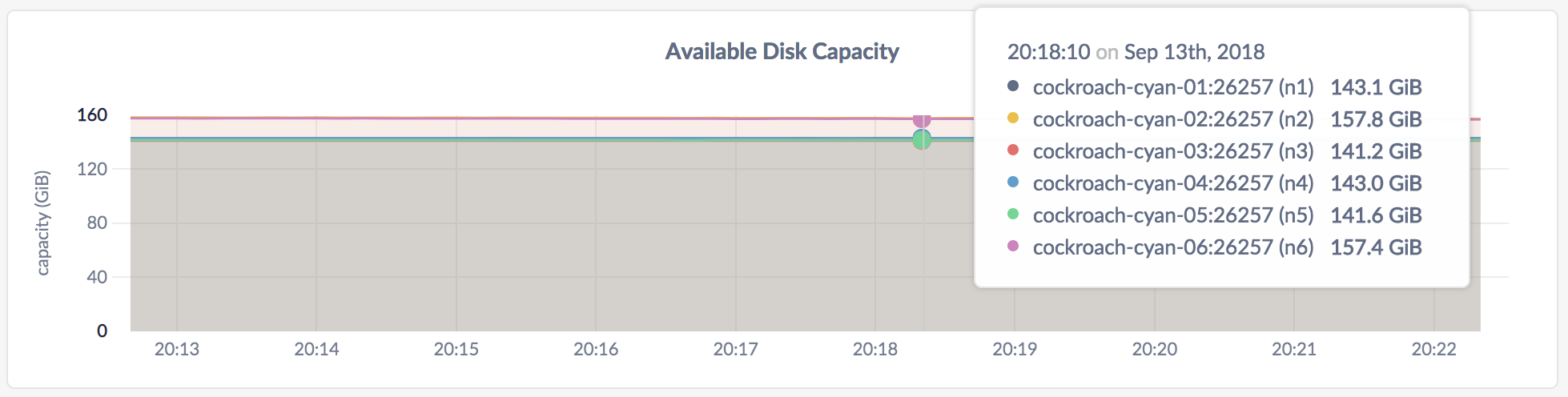Click the 141.6 GiB value for n5
1568x397 pixels.
pos(1376,215)
